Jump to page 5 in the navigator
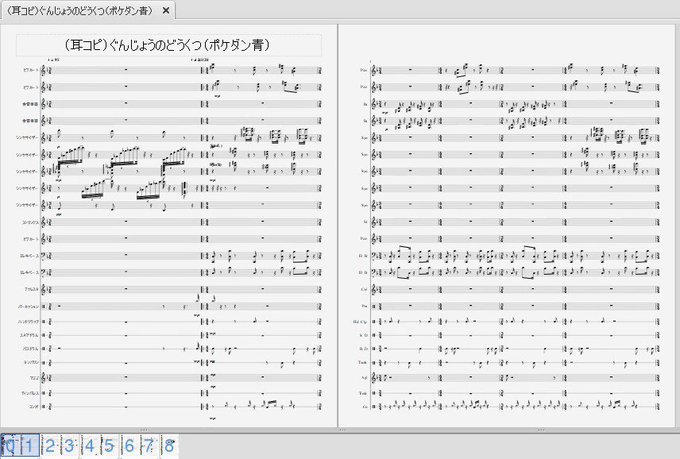Screen dimensions: 680x459 (109, 446)
